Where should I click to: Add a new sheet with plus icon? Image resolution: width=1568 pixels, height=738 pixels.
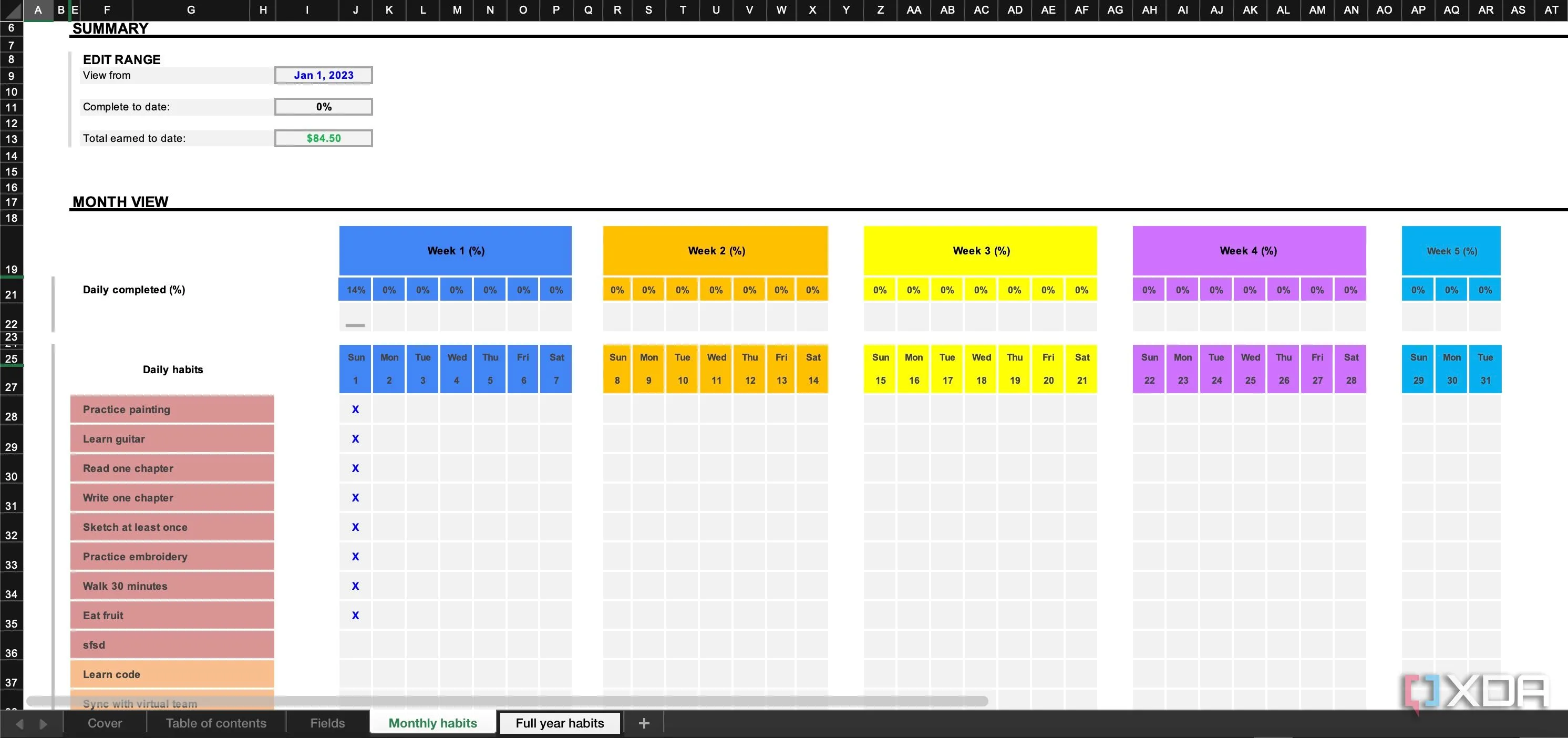coord(644,723)
